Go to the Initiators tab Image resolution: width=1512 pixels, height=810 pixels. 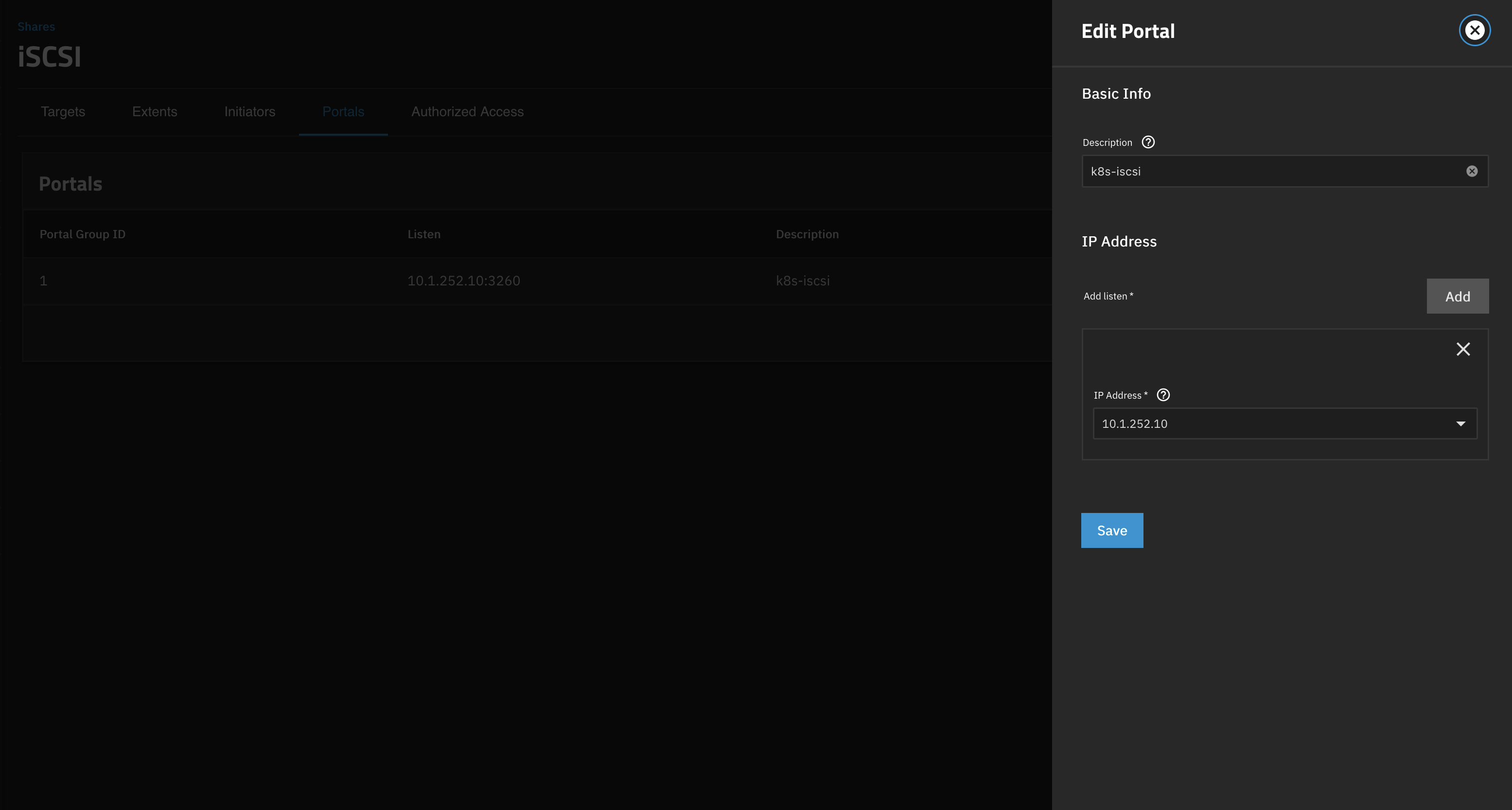click(249, 111)
